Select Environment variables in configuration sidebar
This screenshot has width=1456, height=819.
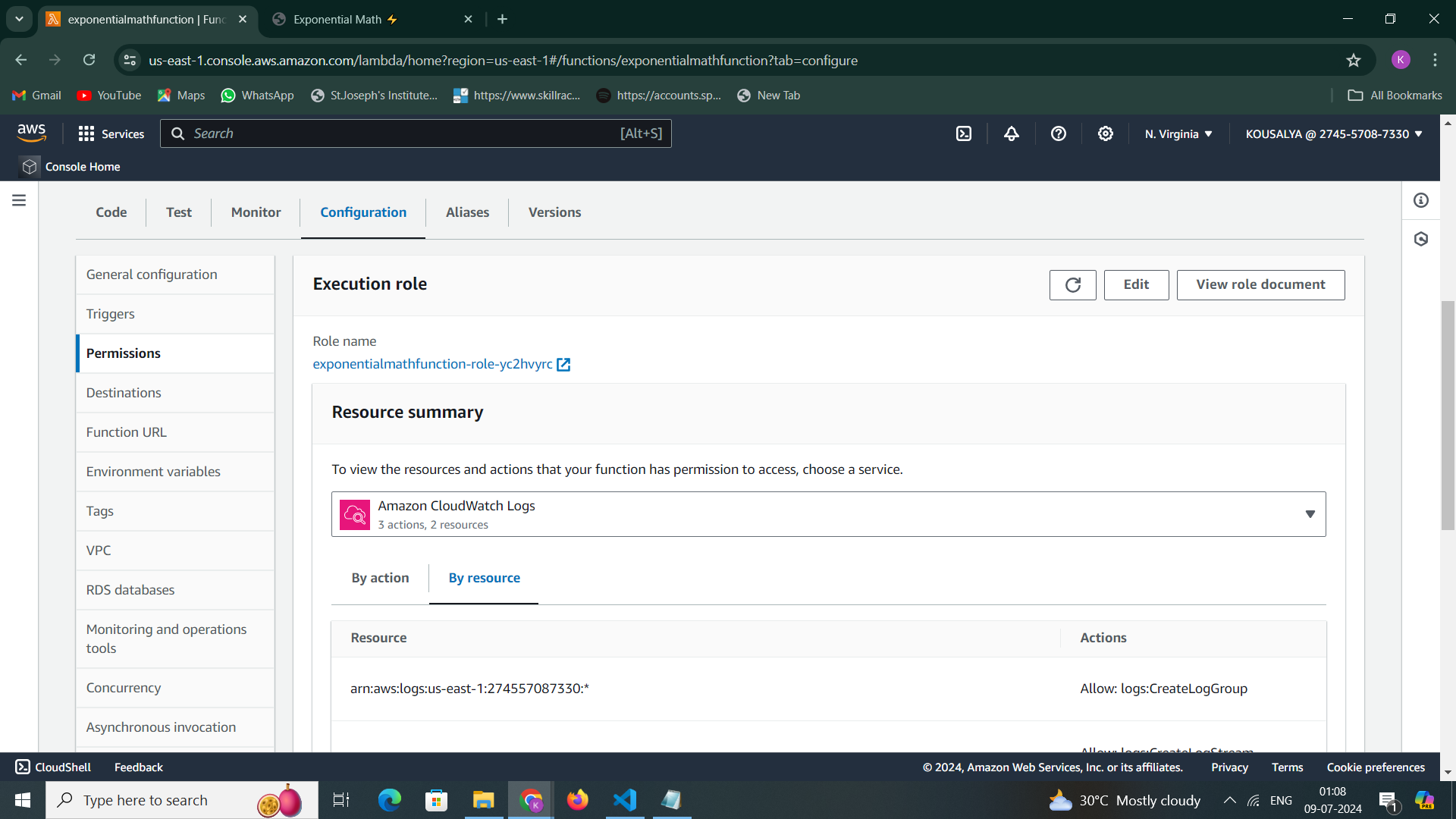coord(153,472)
